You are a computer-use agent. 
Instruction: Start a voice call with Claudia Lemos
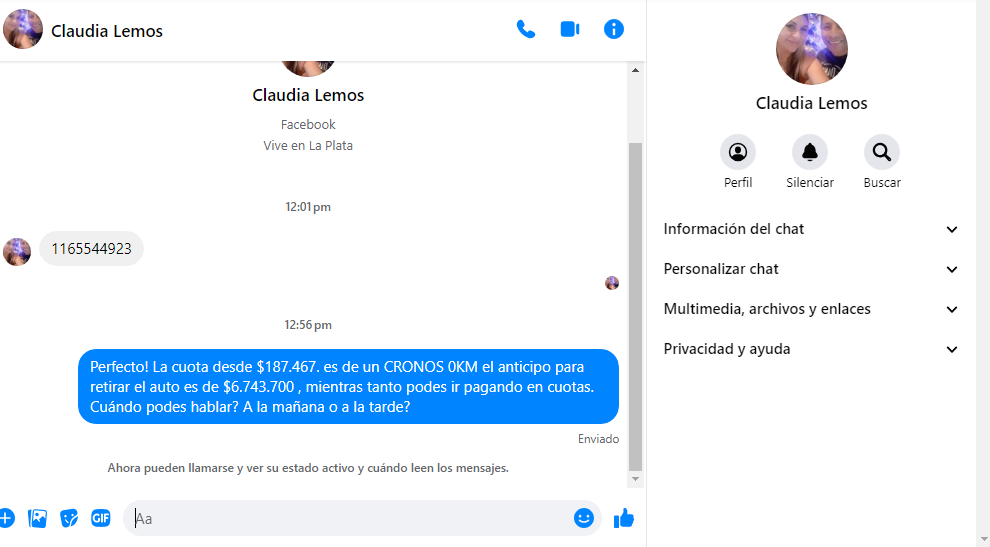[x=525, y=29]
